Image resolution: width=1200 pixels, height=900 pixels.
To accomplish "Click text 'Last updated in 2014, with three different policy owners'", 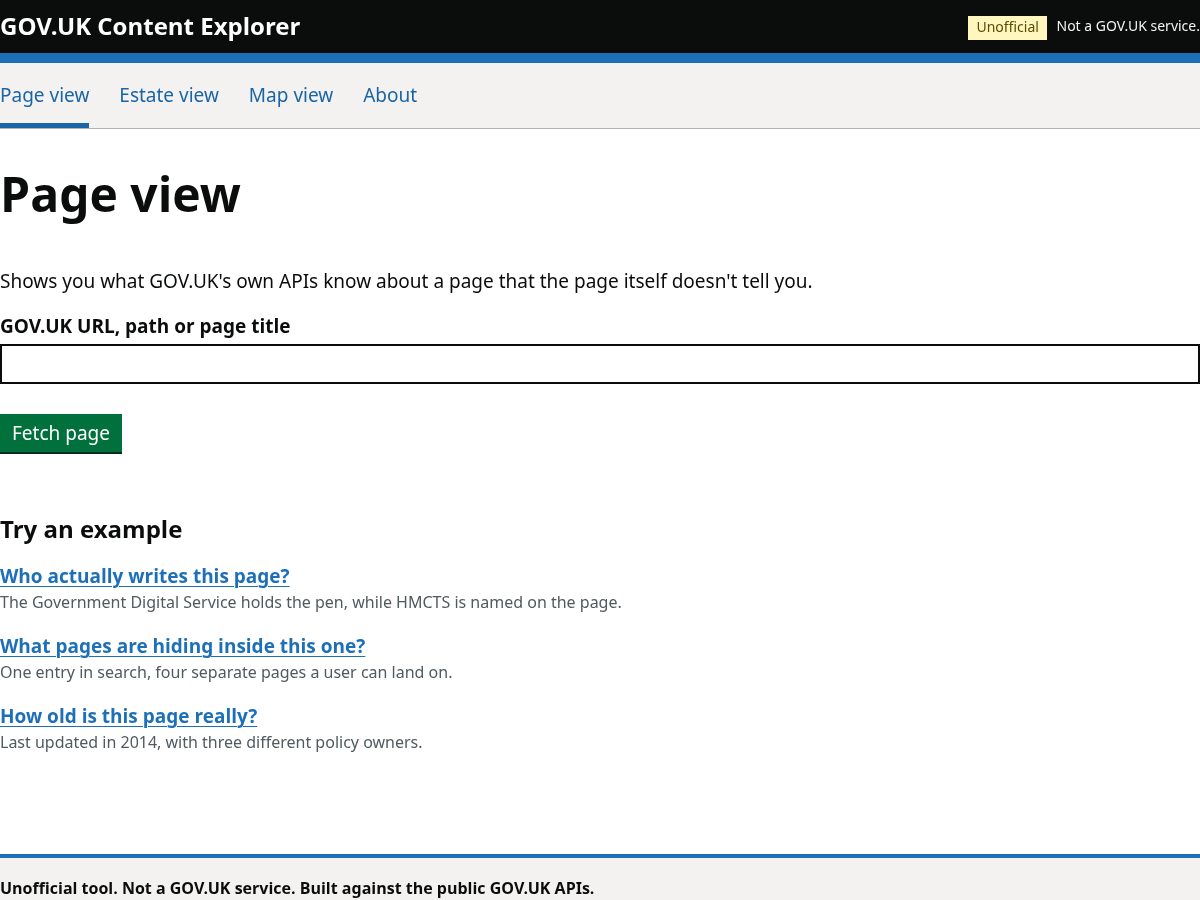I will tap(211, 742).
